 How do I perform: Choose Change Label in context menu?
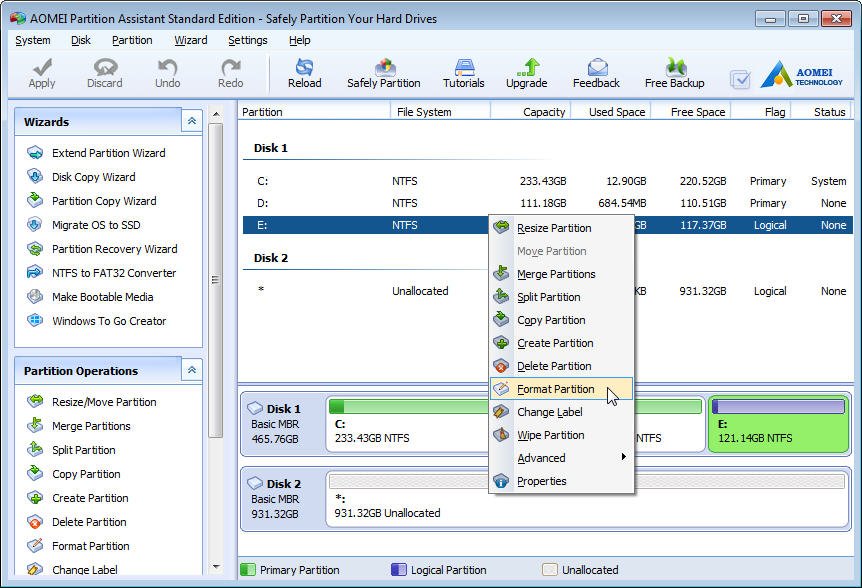(561, 412)
